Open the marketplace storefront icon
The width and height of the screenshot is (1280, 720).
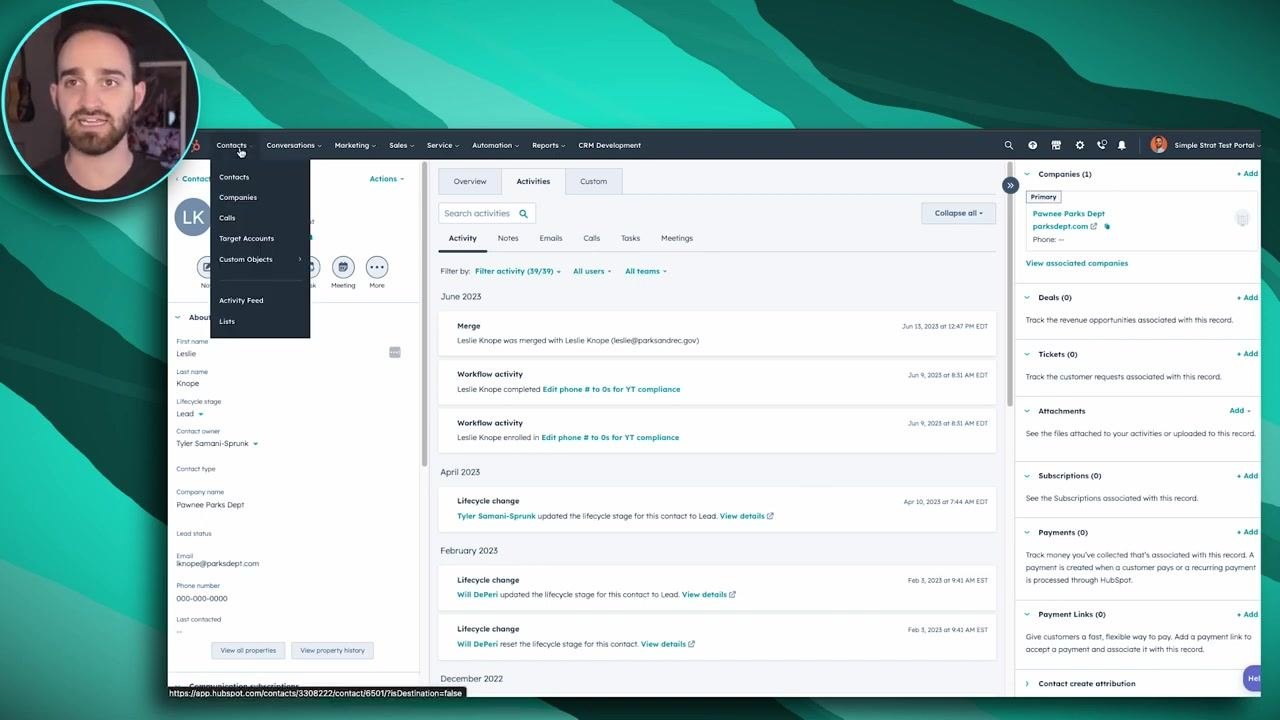[1055, 145]
